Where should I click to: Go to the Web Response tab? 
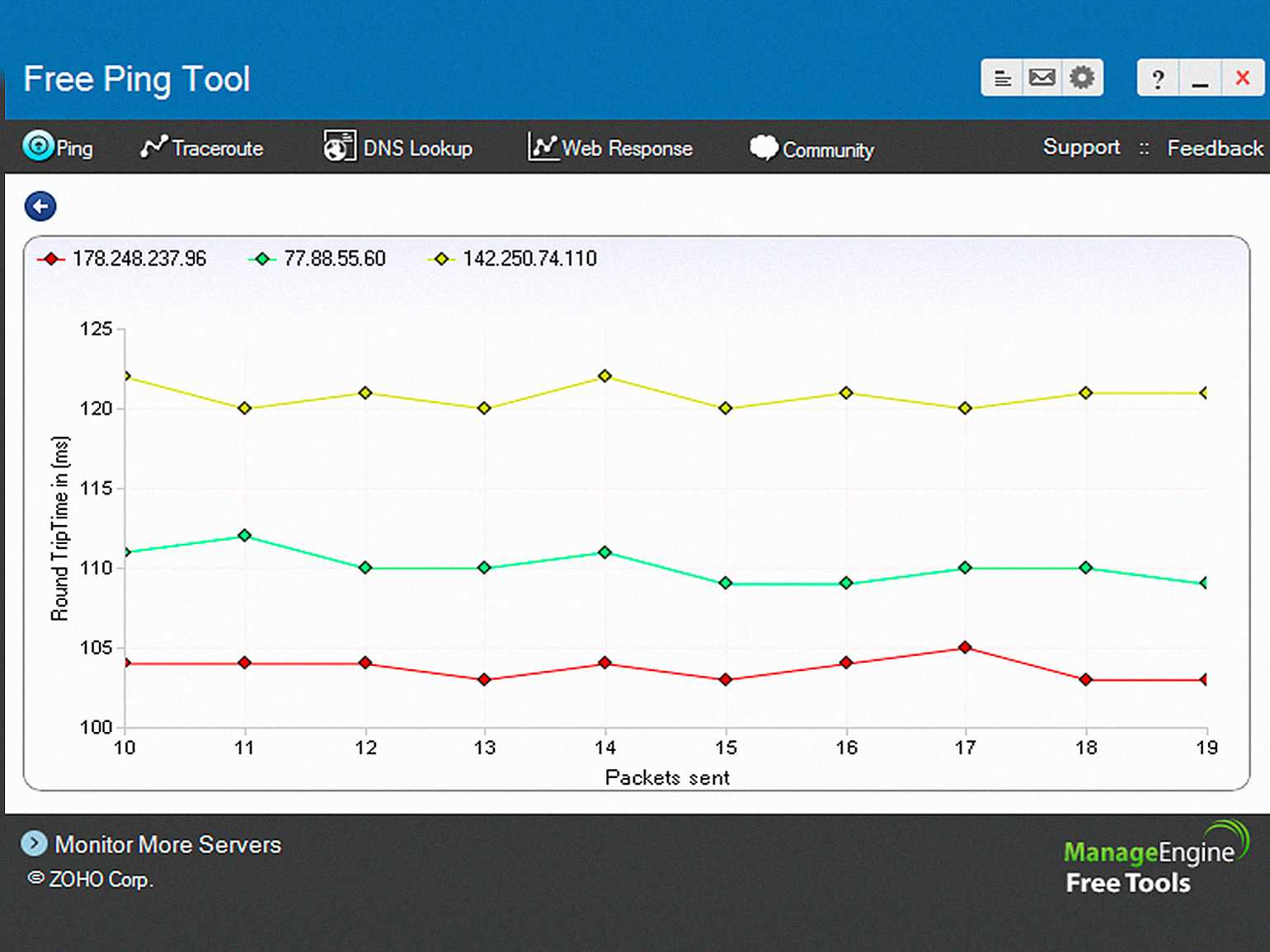tap(610, 148)
